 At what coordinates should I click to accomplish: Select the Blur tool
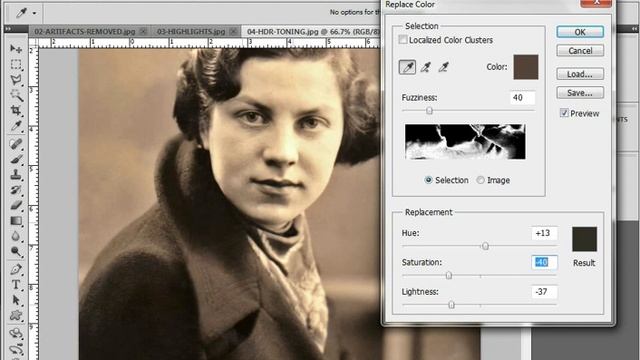(x=16, y=236)
